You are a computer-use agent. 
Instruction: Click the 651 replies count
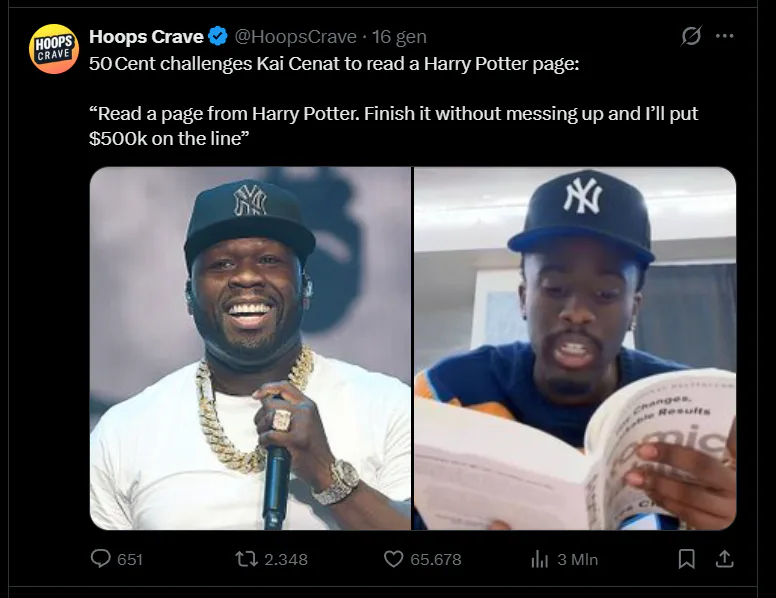(x=130, y=559)
